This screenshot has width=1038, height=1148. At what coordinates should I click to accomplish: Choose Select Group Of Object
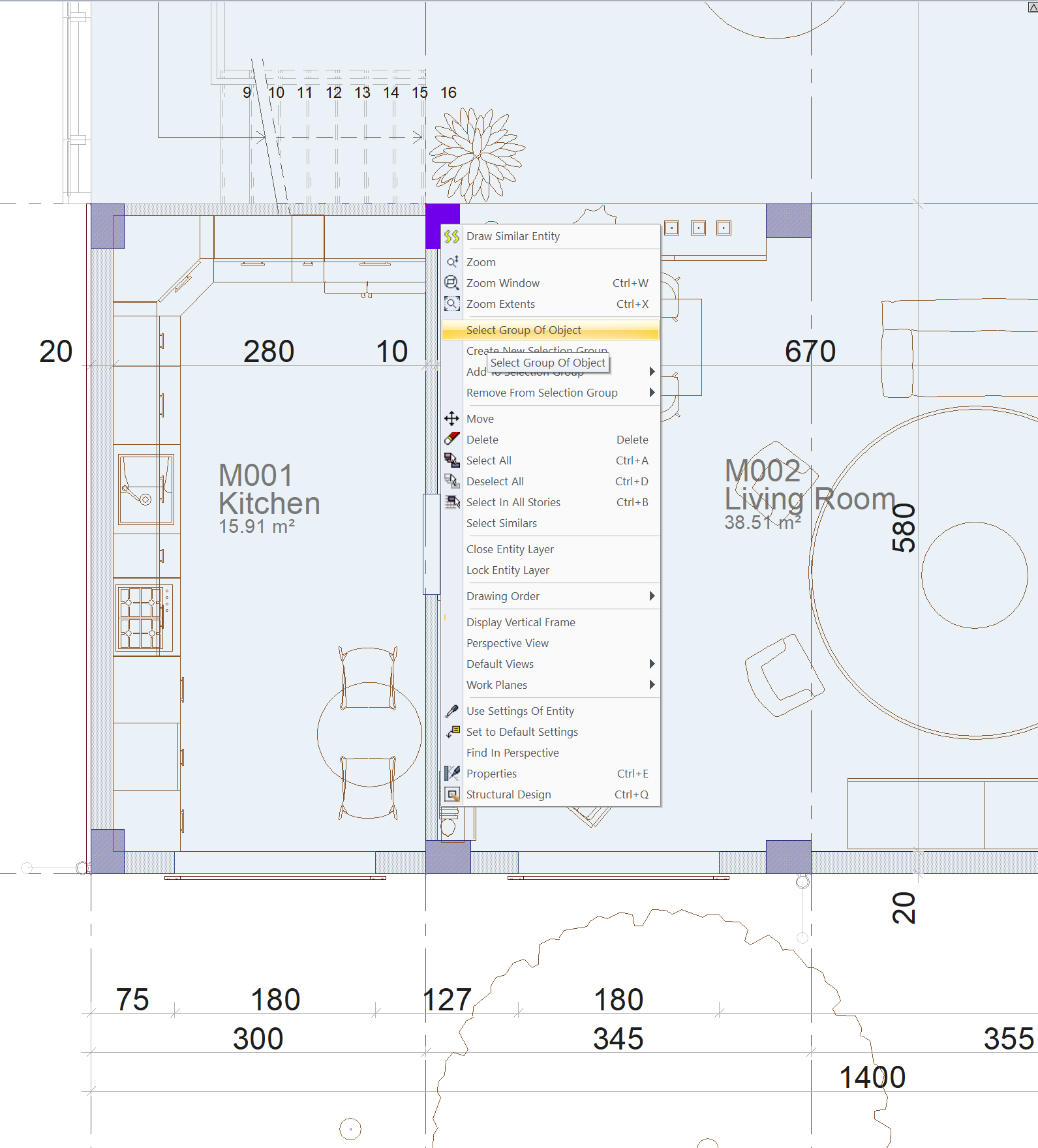pyautogui.click(x=551, y=330)
